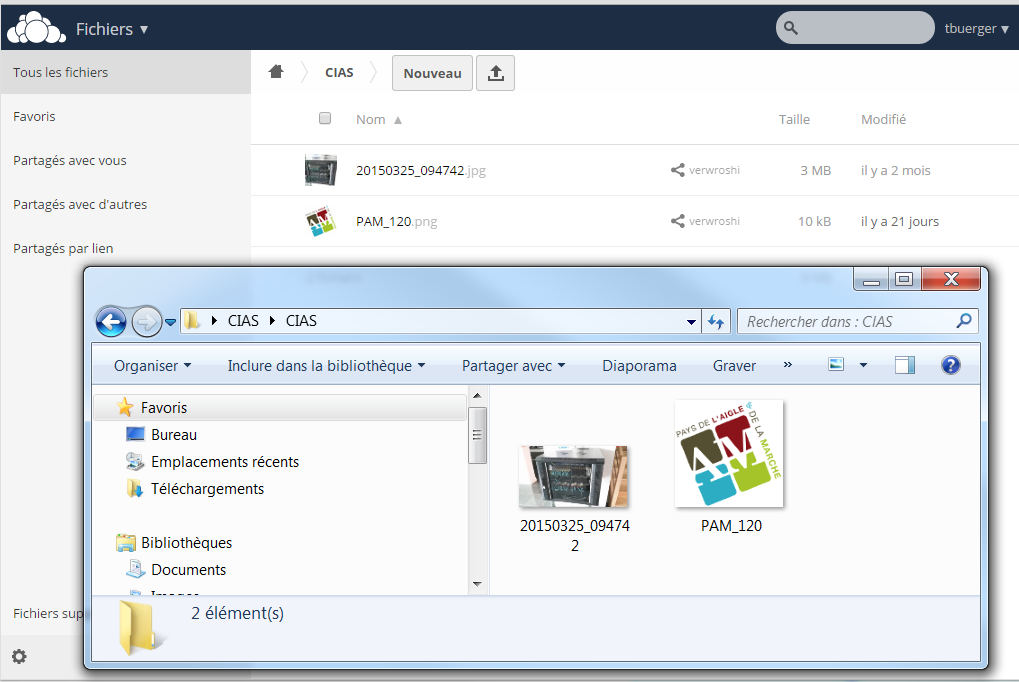Tick the select-all files checkbox
Viewport: 1019px width, 682px height.
pyautogui.click(x=325, y=119)
